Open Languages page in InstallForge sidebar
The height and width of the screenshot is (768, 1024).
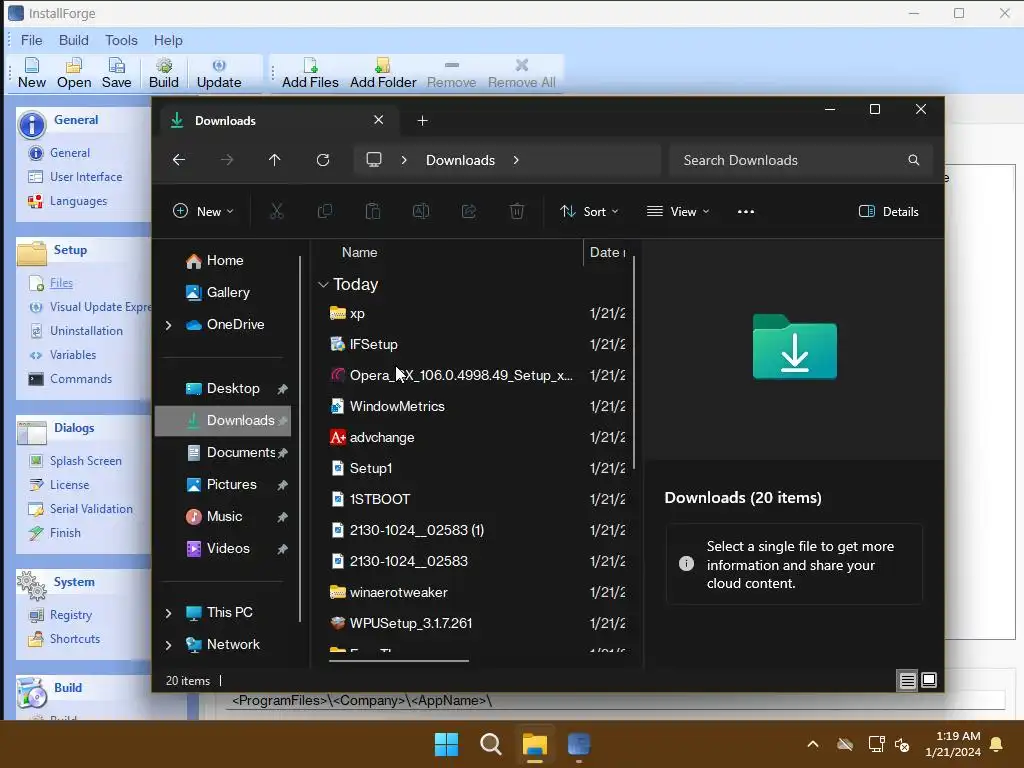coord(78,201)
